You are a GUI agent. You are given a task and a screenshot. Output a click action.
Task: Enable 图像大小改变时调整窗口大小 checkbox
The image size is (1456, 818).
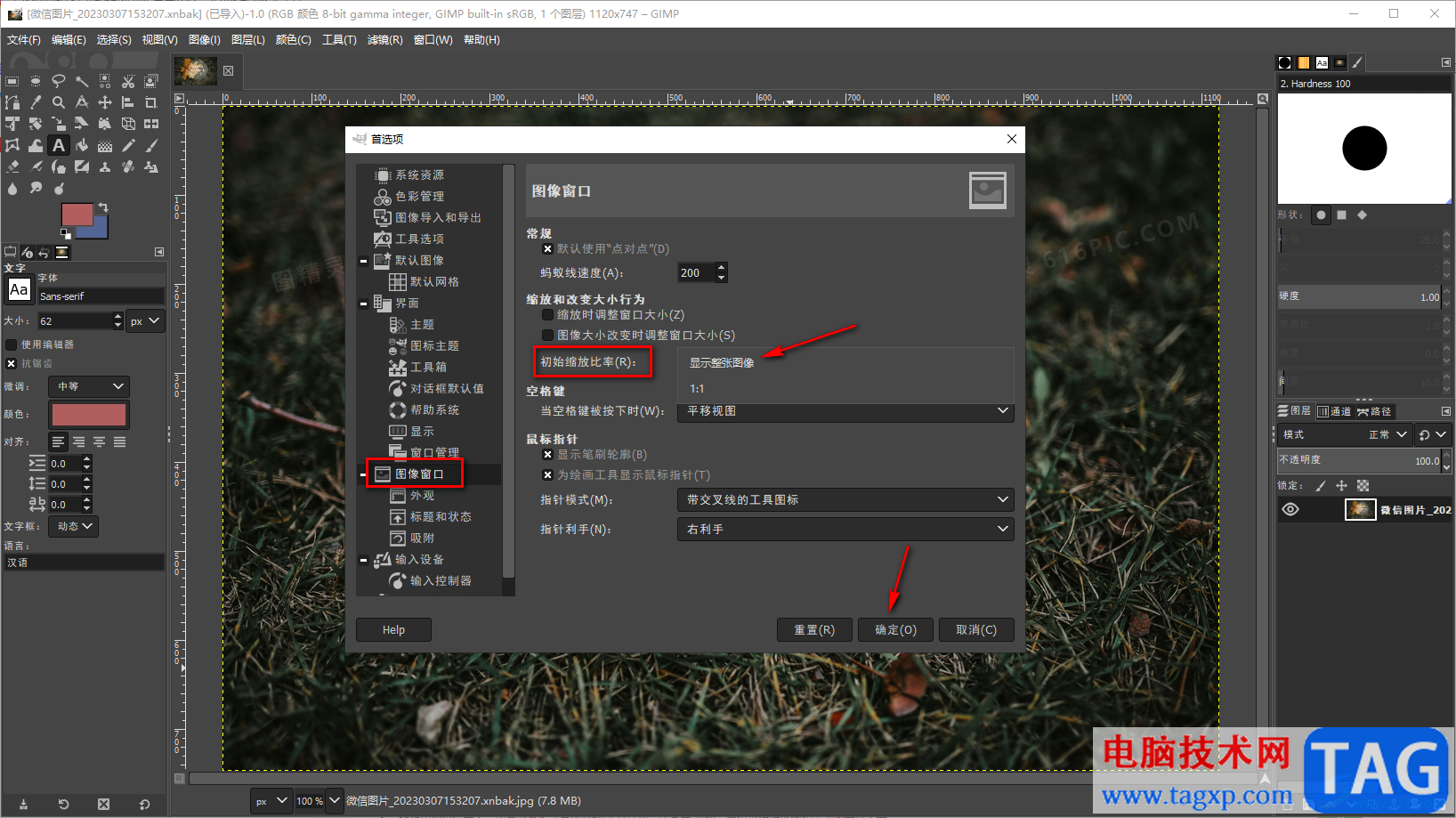[547, 336]
